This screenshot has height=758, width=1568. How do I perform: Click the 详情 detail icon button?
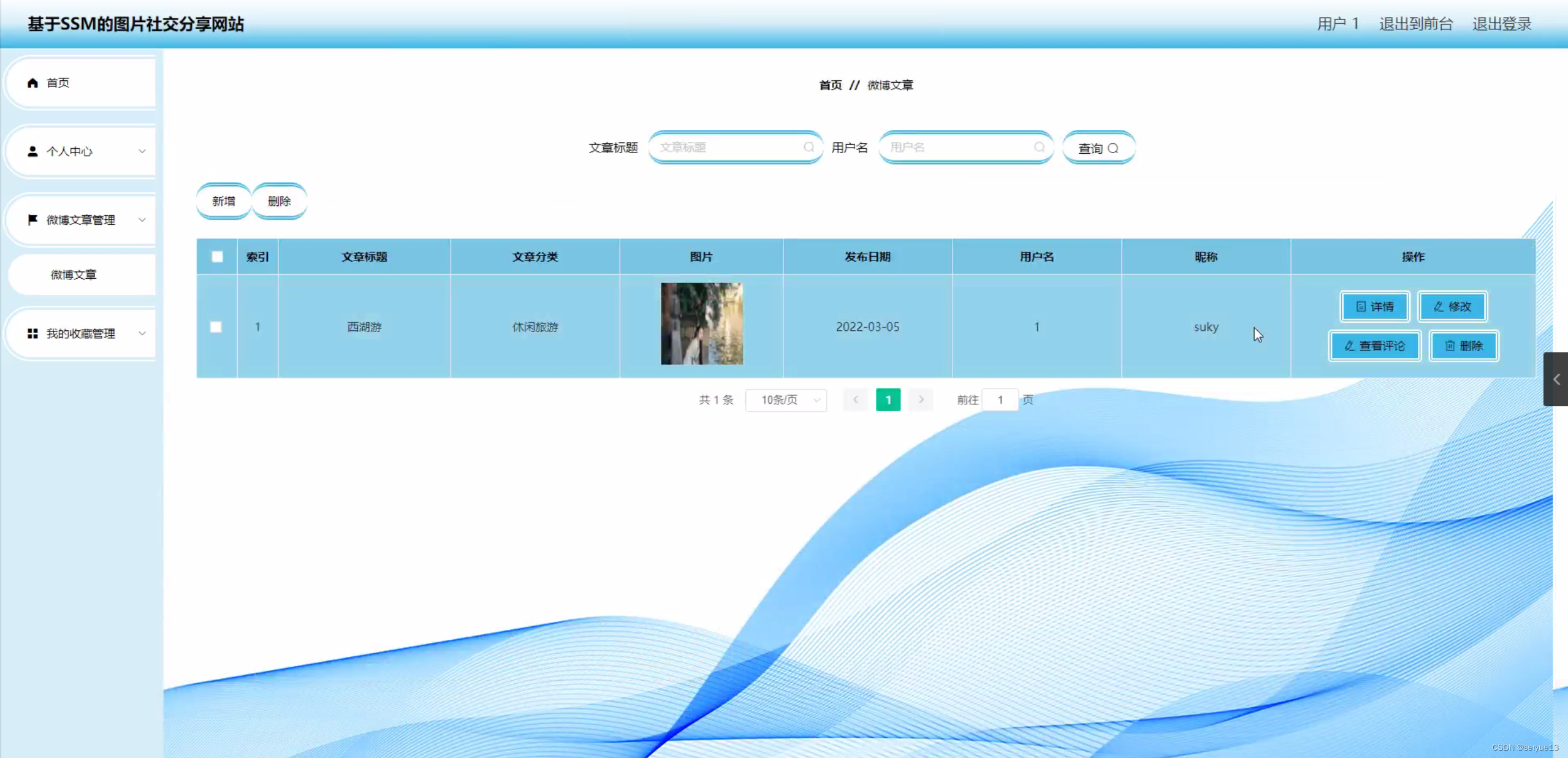pyautogui.click(x=1374, y=306)
